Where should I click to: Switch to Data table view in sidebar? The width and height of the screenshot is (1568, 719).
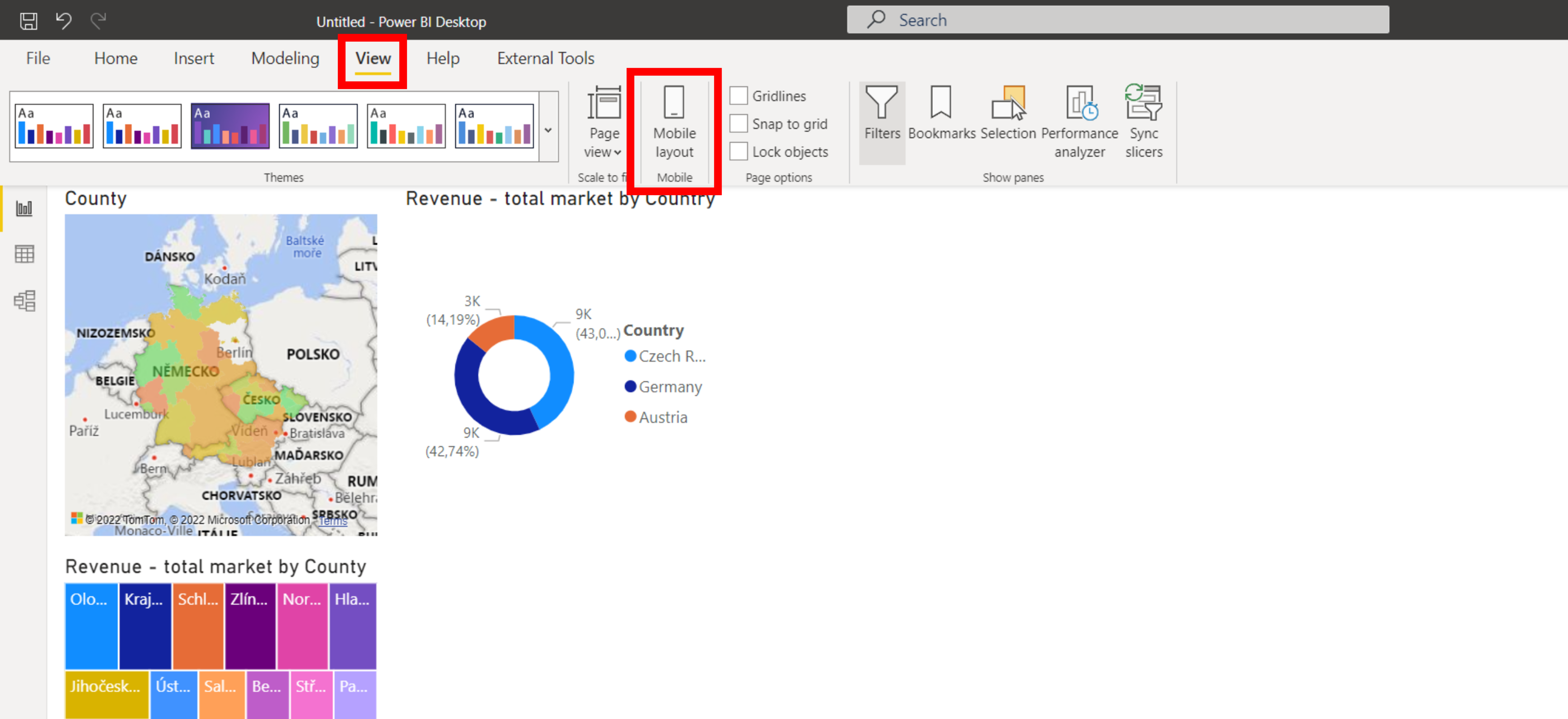(24, 254)
